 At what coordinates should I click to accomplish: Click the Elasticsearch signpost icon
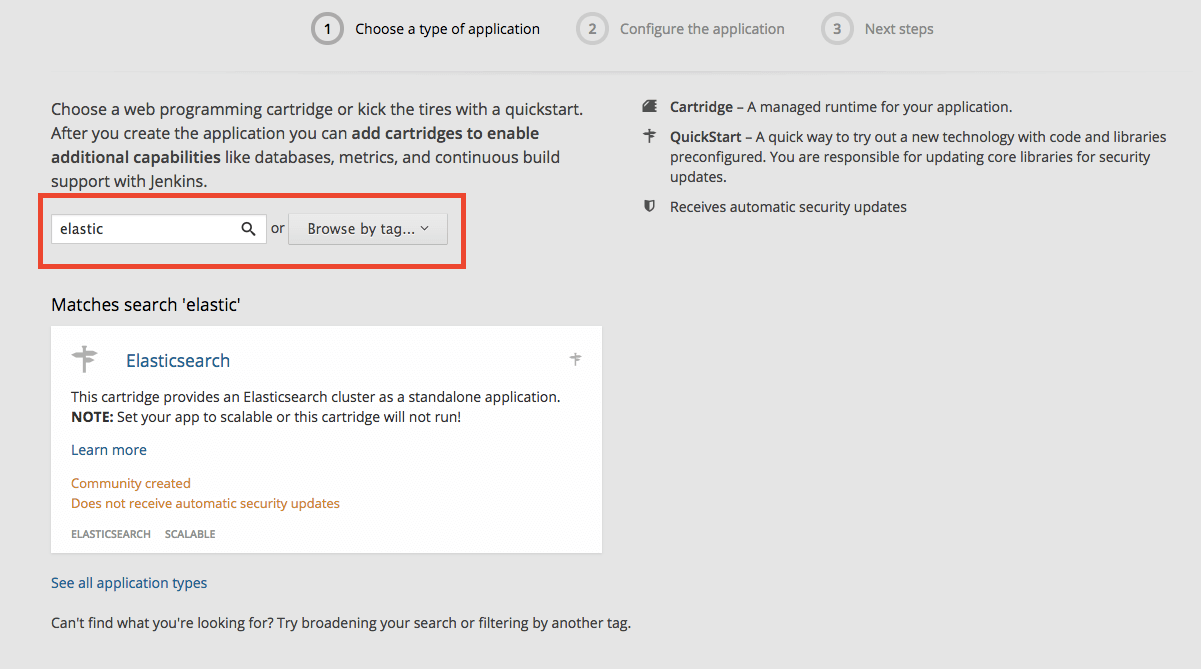point(85,359)
